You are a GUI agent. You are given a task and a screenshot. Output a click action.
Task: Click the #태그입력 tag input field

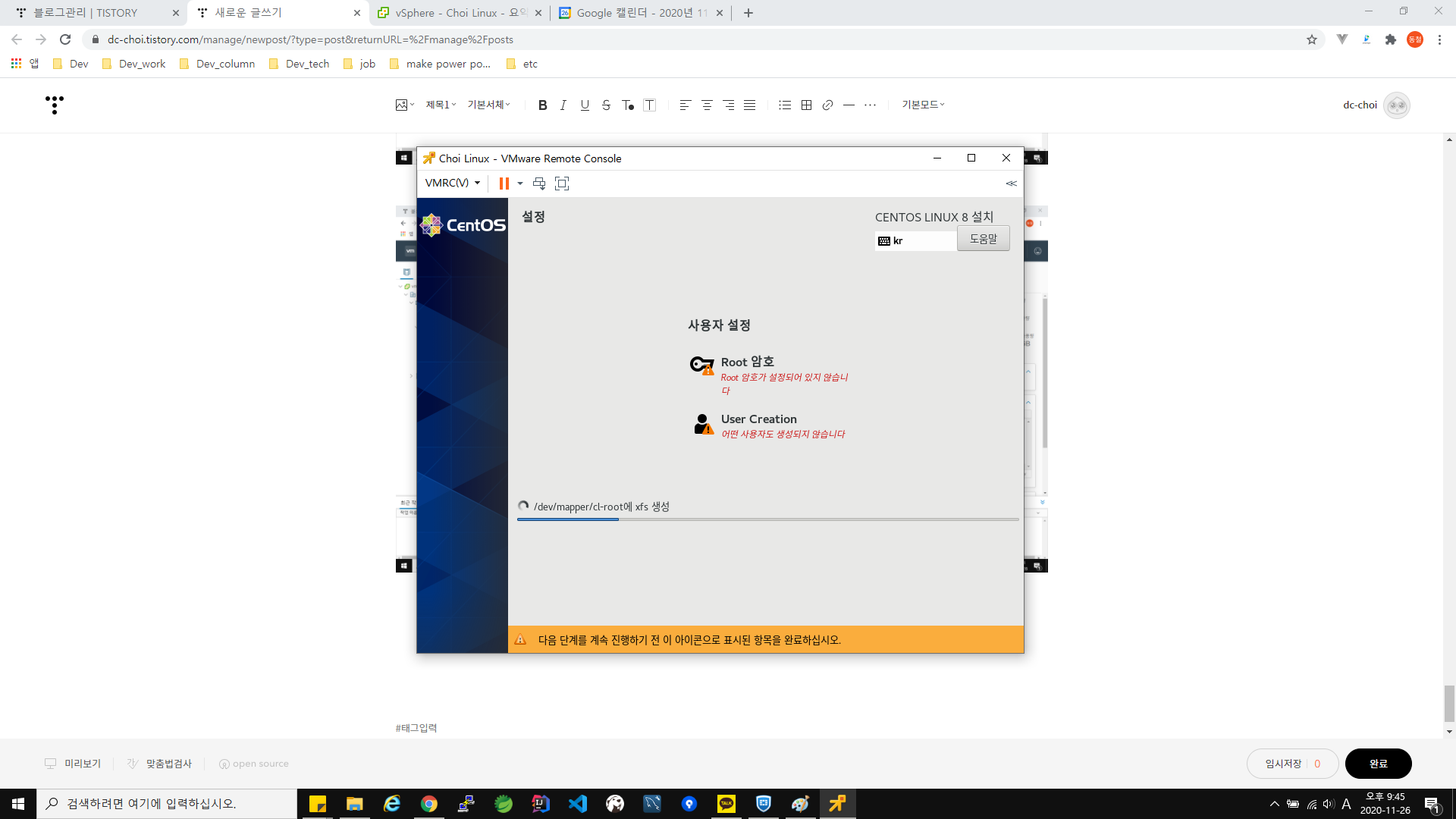416,728
